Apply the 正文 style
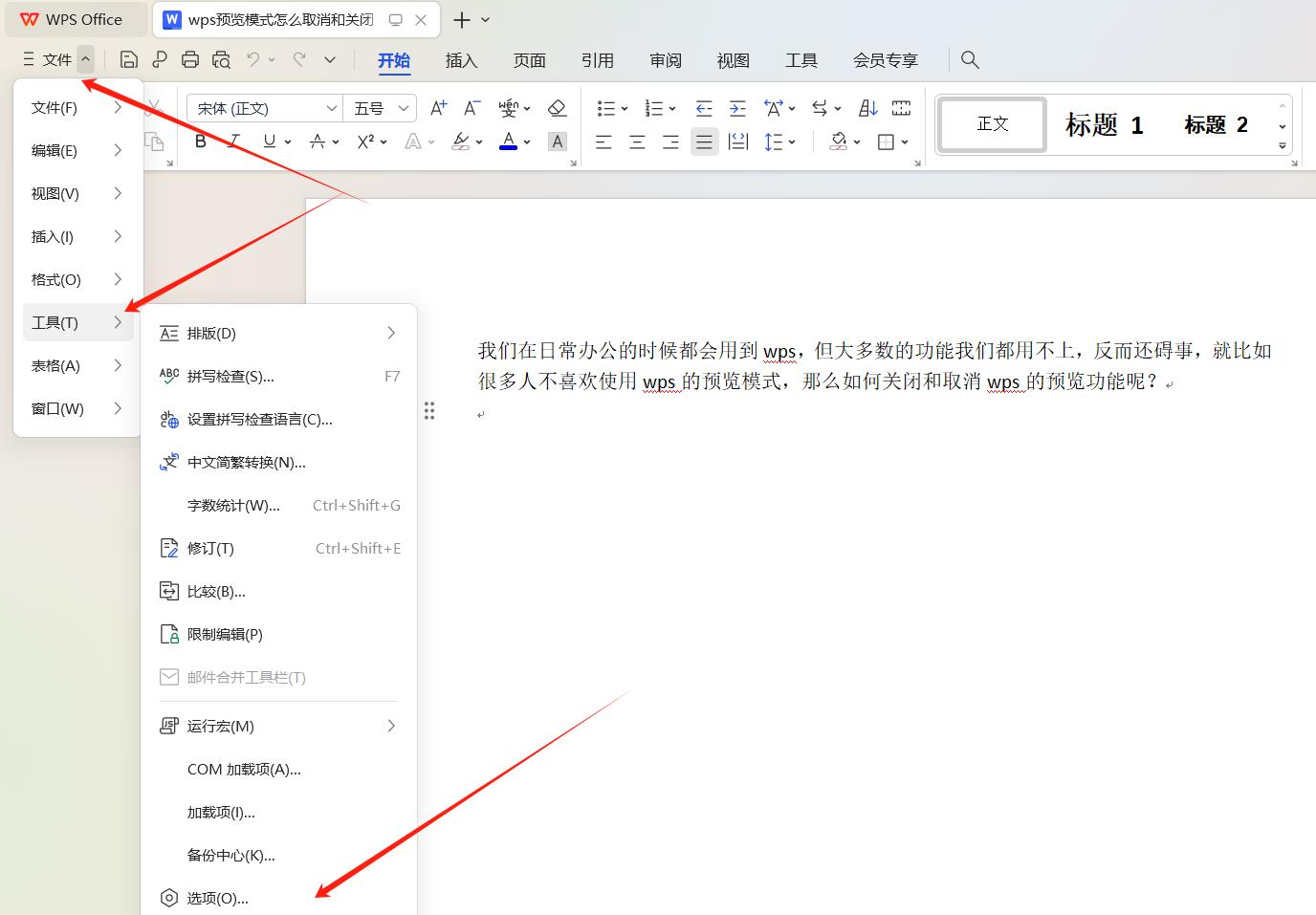This screenshot has width=1316, height=915. 993,123
